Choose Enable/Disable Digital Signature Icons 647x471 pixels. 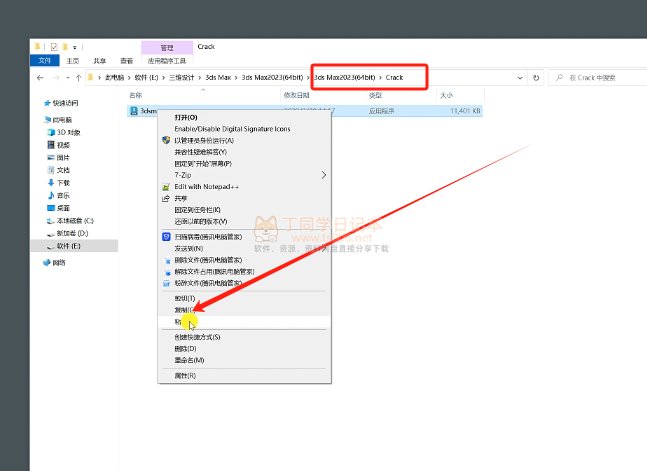tap(232, 129)
